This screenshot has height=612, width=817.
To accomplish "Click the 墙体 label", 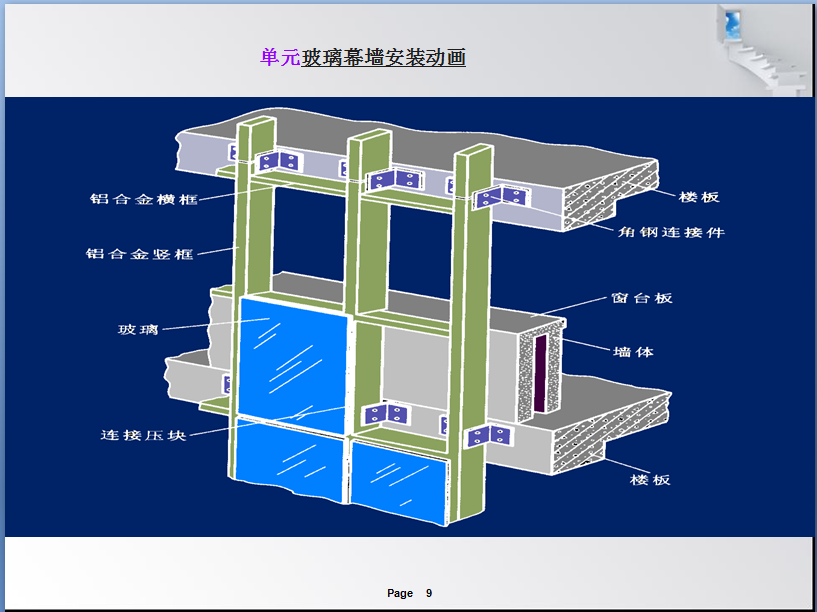I will pyautogui.click(x=633, y=352).
